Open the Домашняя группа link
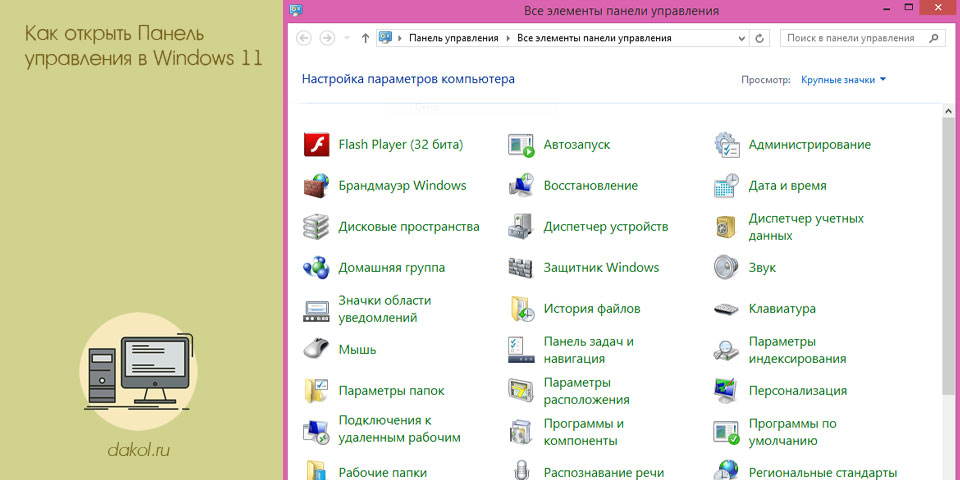Screen dimensions: 960x480 click(x=392, y=268)
